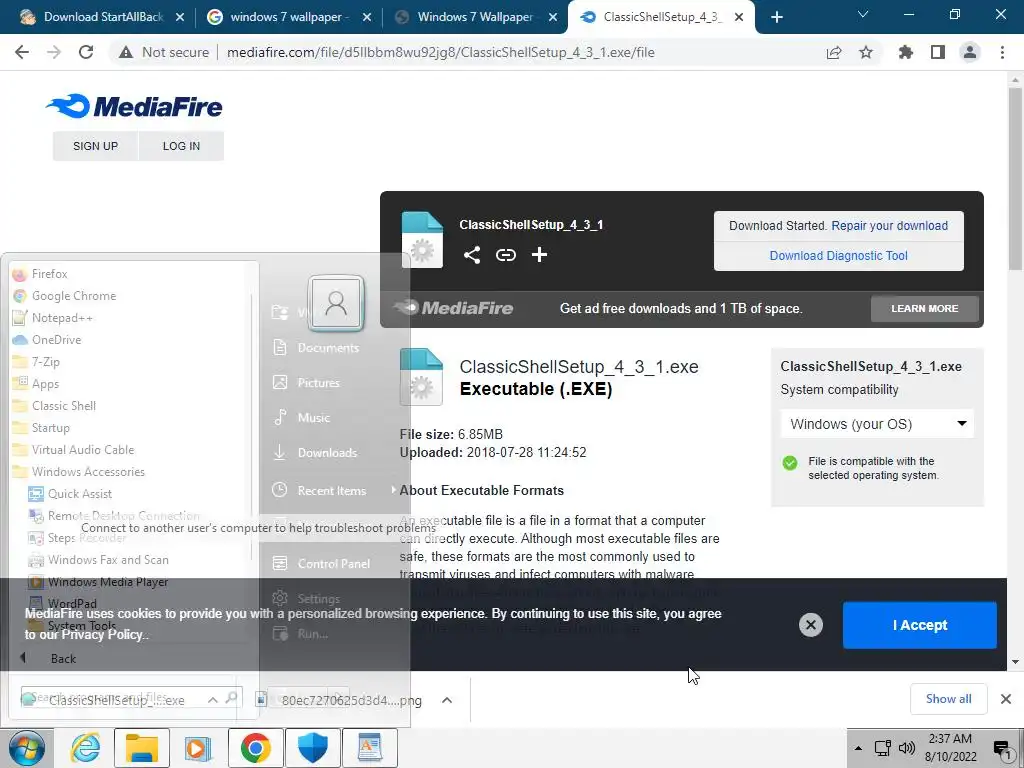Open Windows Start orb on taskbar
Image resolution: width=1024 pixels, height=768 pixels.
pyautogui.click(x=26, y=748)
